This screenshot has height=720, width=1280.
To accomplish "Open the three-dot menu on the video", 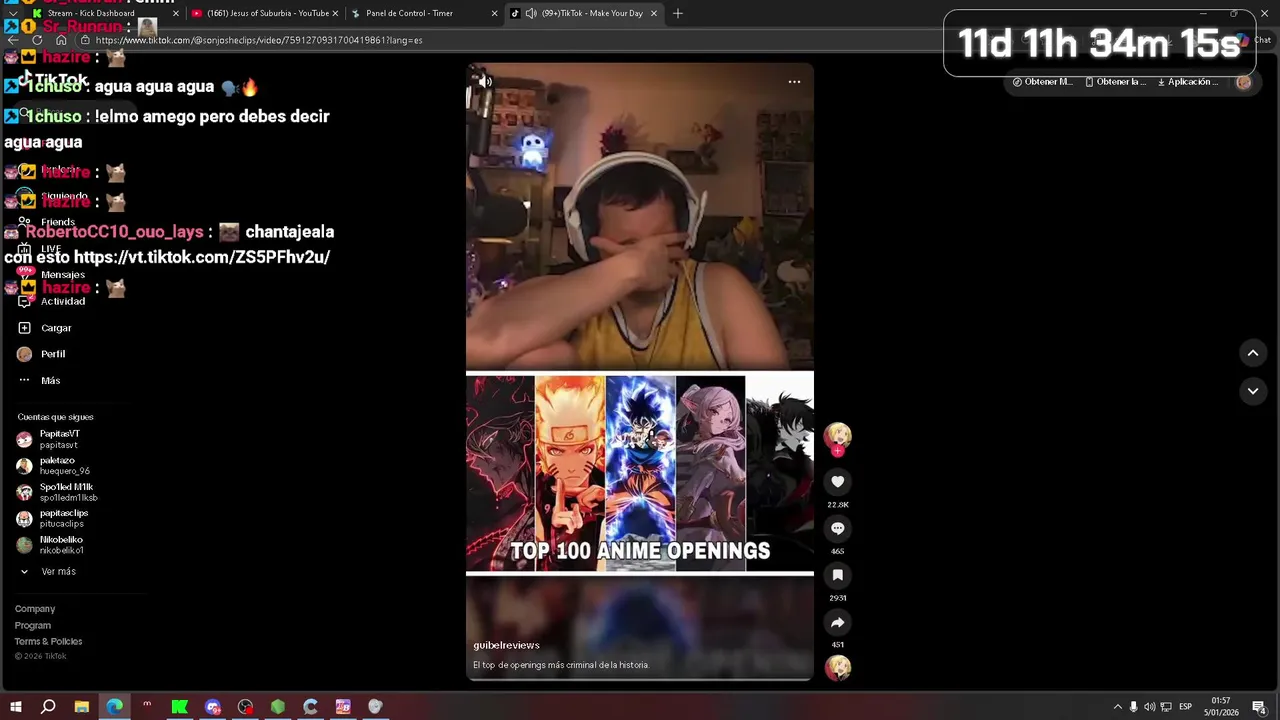I will tap(794, 82).
